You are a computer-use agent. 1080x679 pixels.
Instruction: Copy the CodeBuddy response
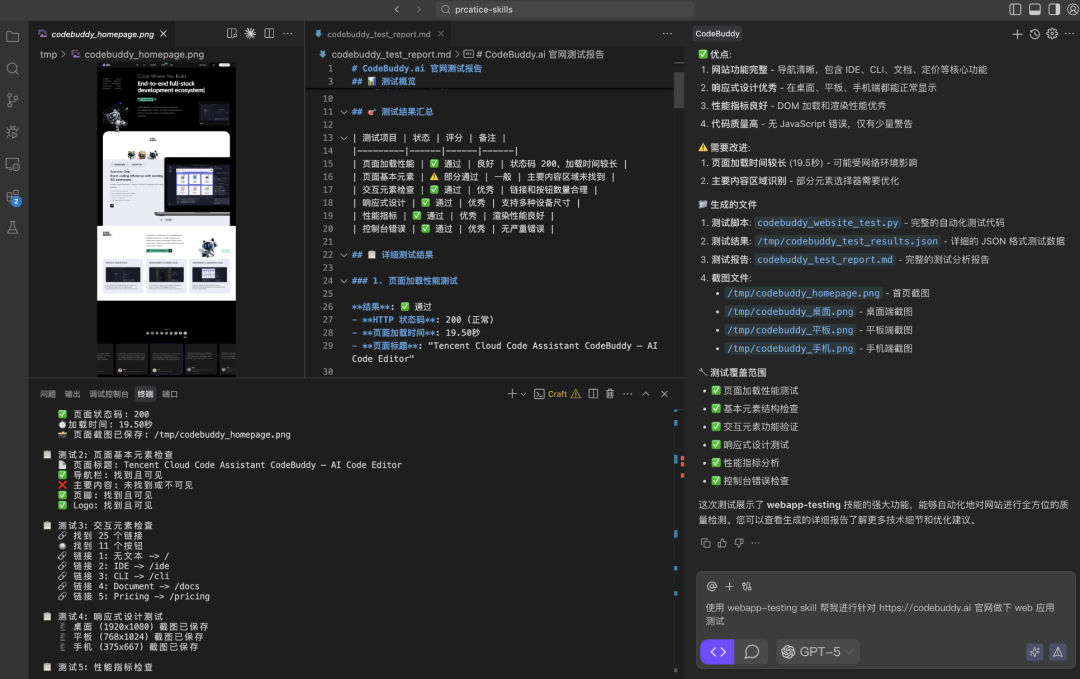[x=705, y=543]
